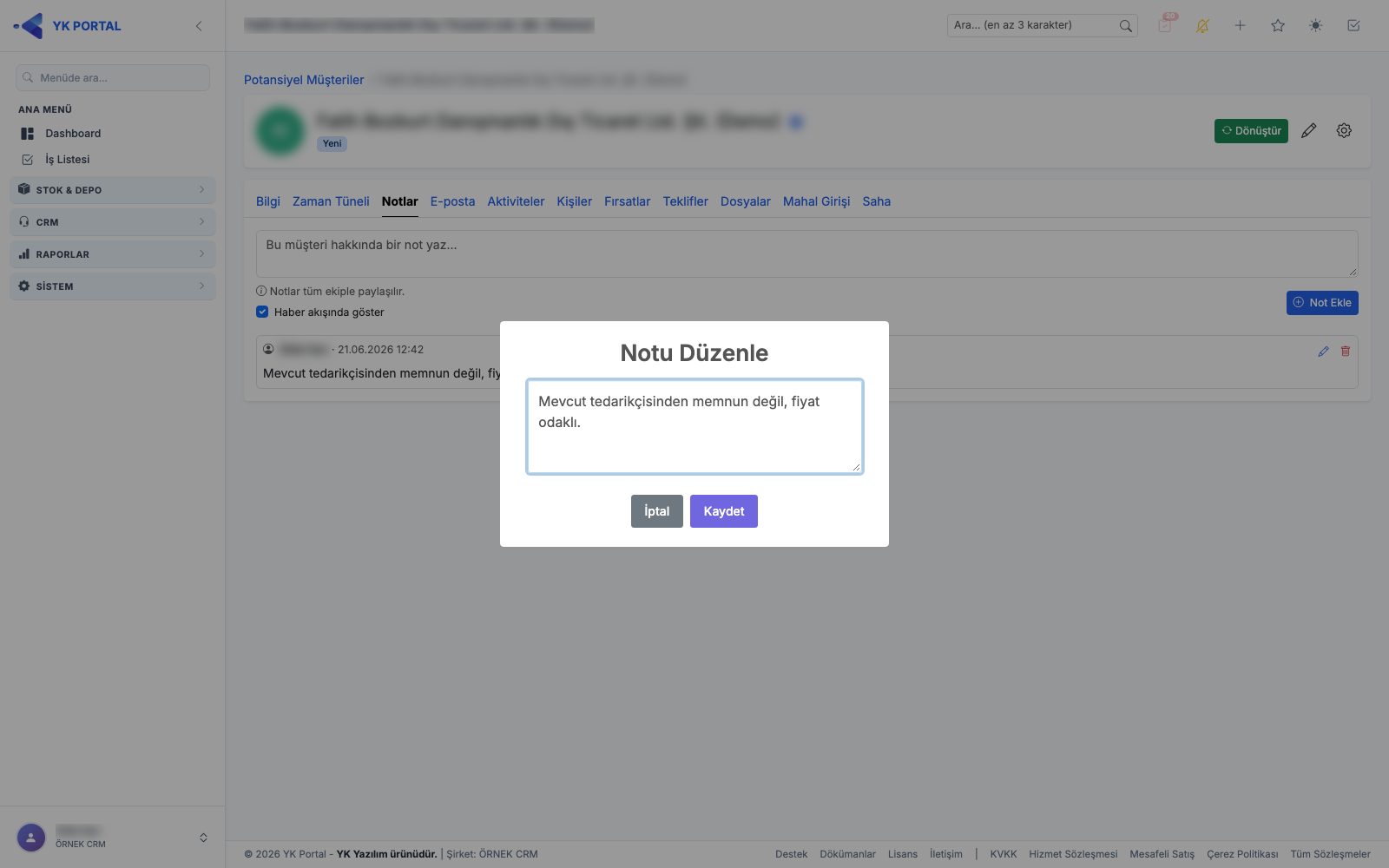Expand the RAPORLAR menu section
Viewport: 1389px width, 868px height.
[x=113, y=253]
